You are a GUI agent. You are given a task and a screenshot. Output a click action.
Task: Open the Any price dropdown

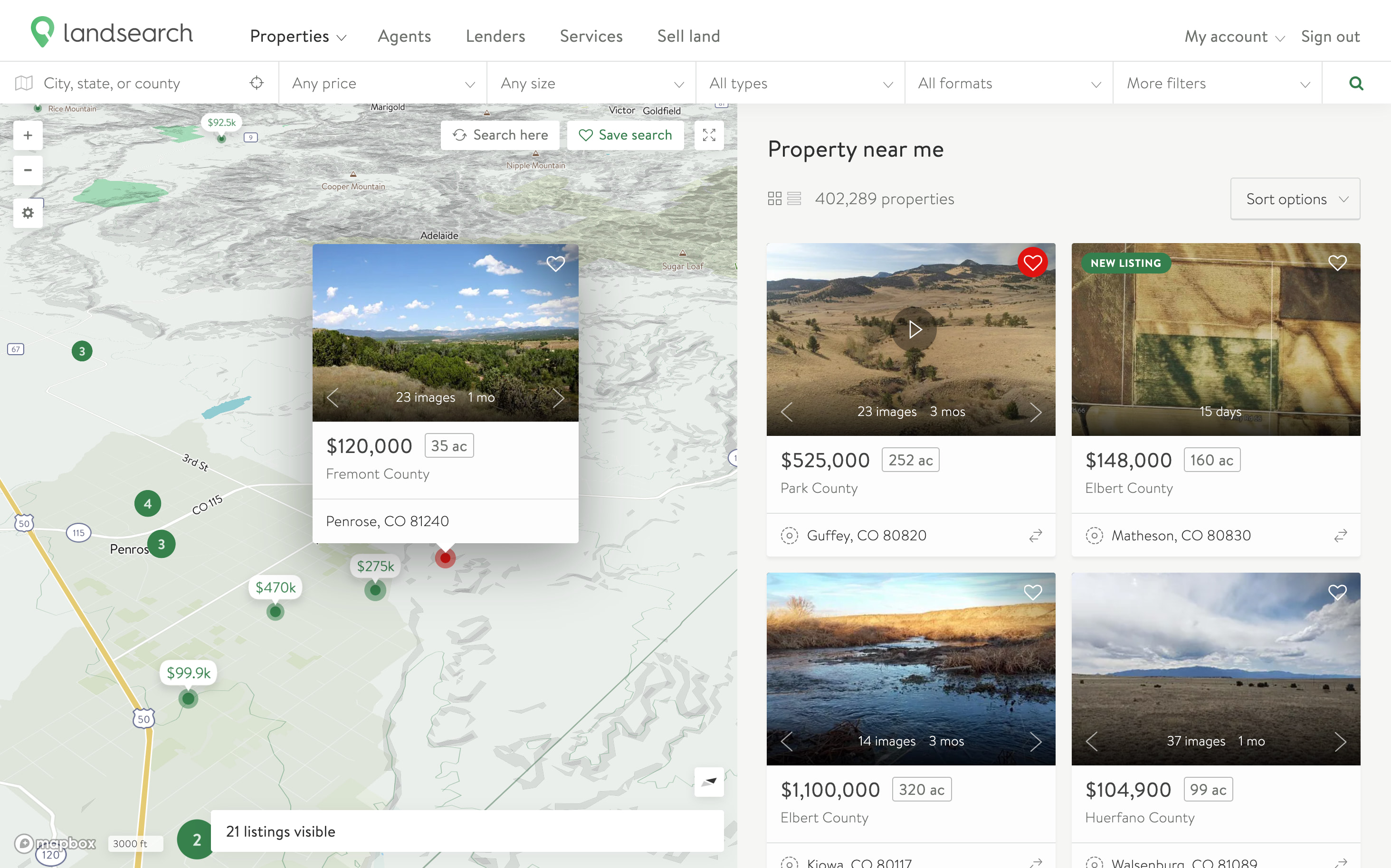382,83
